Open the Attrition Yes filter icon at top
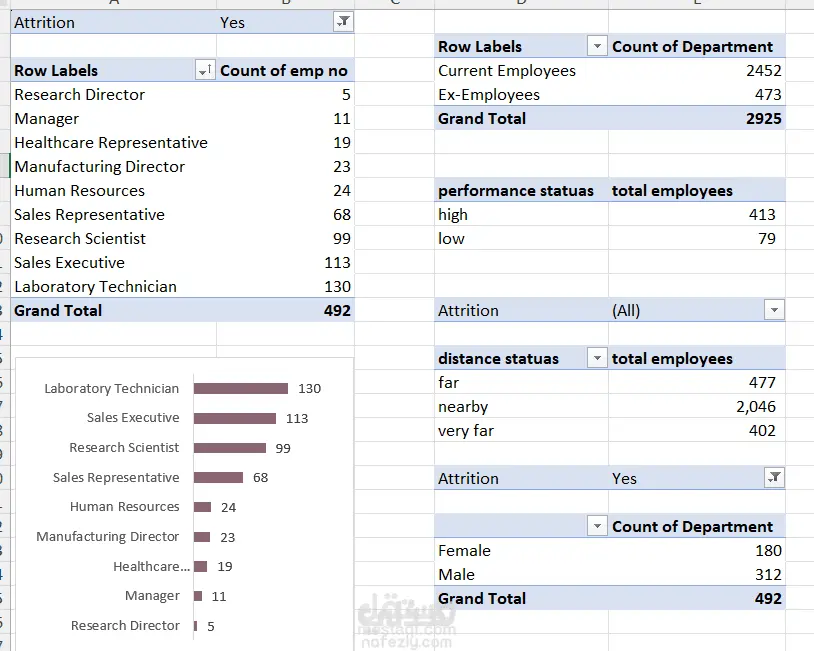814x651 pixels. click(343, 22)
